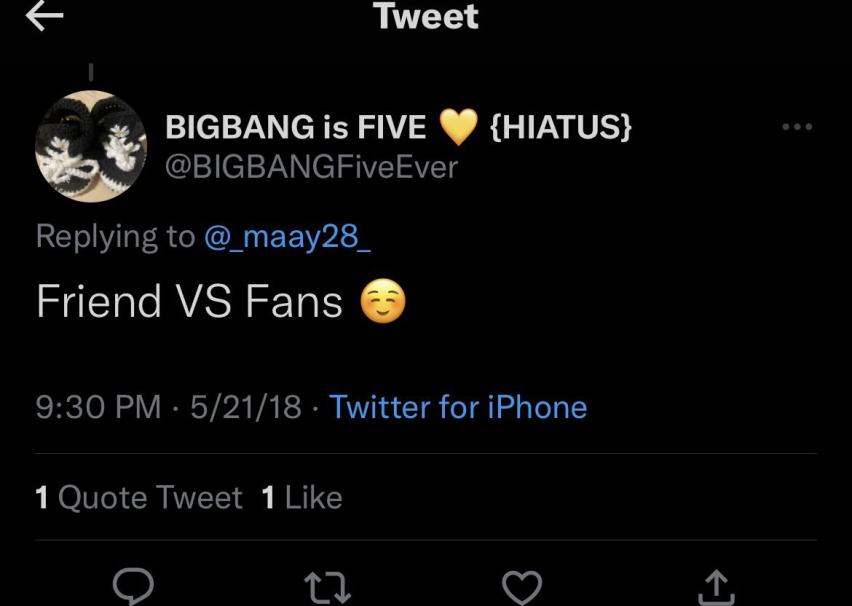Click the BIGBANG is FIVE display name

point(296,128)
